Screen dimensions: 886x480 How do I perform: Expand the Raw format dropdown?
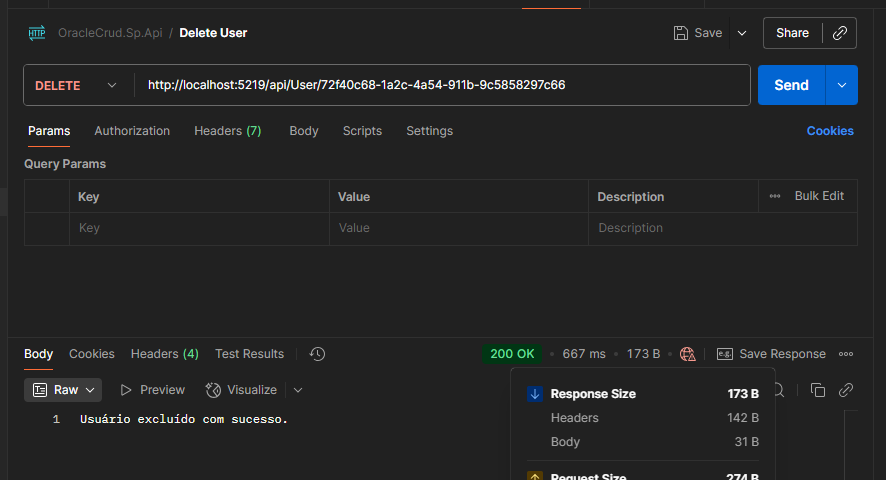[63, 390]
